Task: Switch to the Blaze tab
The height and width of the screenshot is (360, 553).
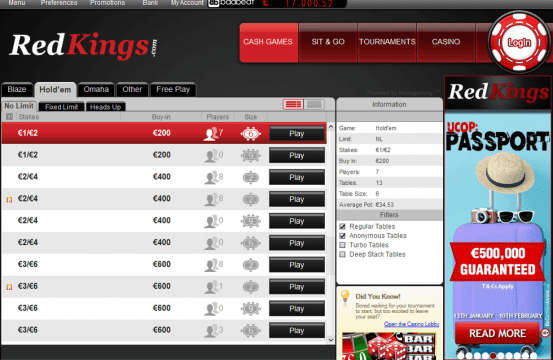Action: pyautogui.click(x=17, y=90)
